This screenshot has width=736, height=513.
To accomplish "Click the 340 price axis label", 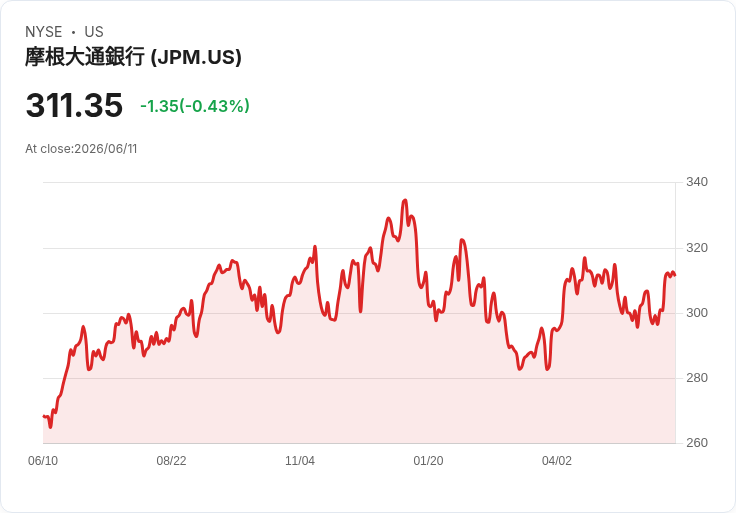I will pos(697,182).
